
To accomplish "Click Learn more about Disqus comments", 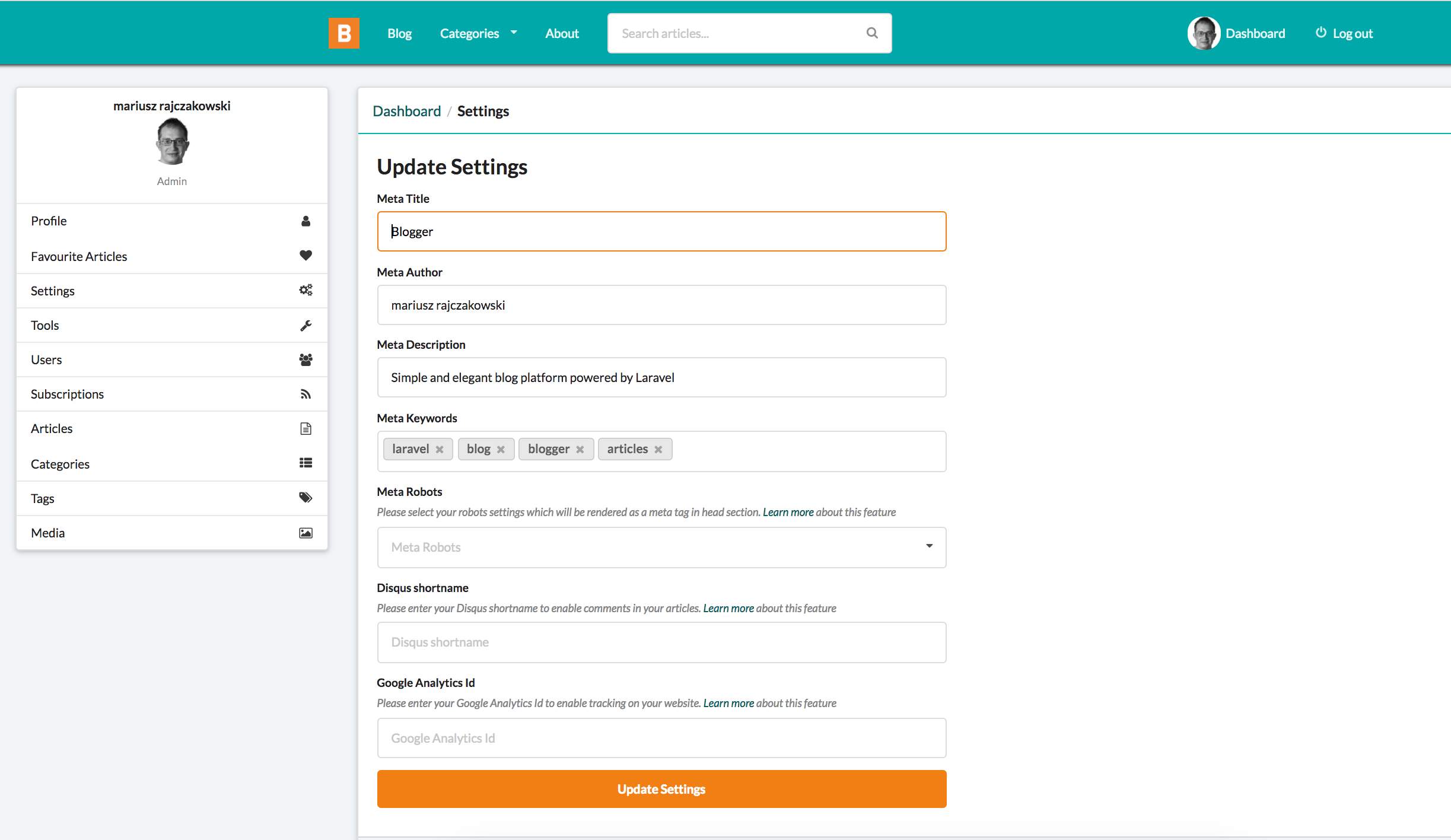I will pyautogui.click(x=729, y=607).
